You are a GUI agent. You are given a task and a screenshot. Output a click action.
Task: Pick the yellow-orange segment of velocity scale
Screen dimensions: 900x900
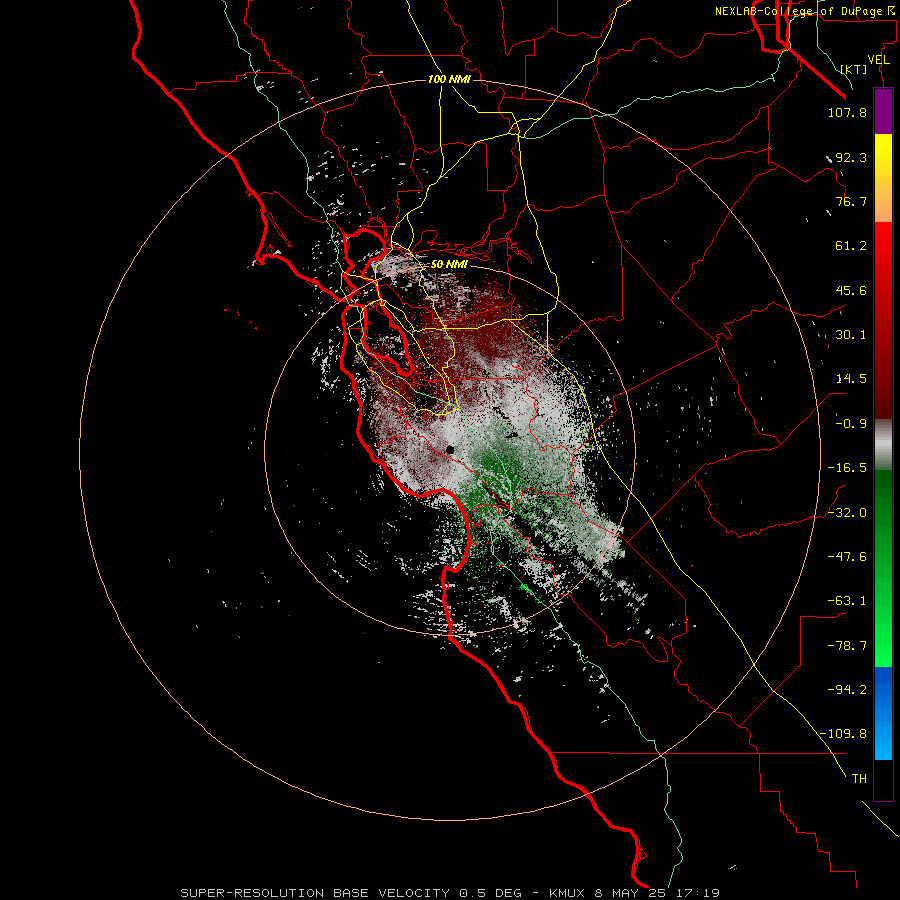[x=883, y=178]
